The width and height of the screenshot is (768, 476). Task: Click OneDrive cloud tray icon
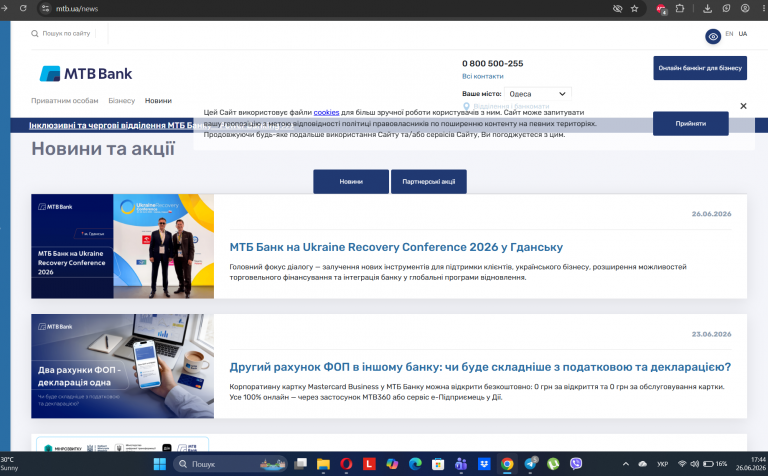point(643,464)
